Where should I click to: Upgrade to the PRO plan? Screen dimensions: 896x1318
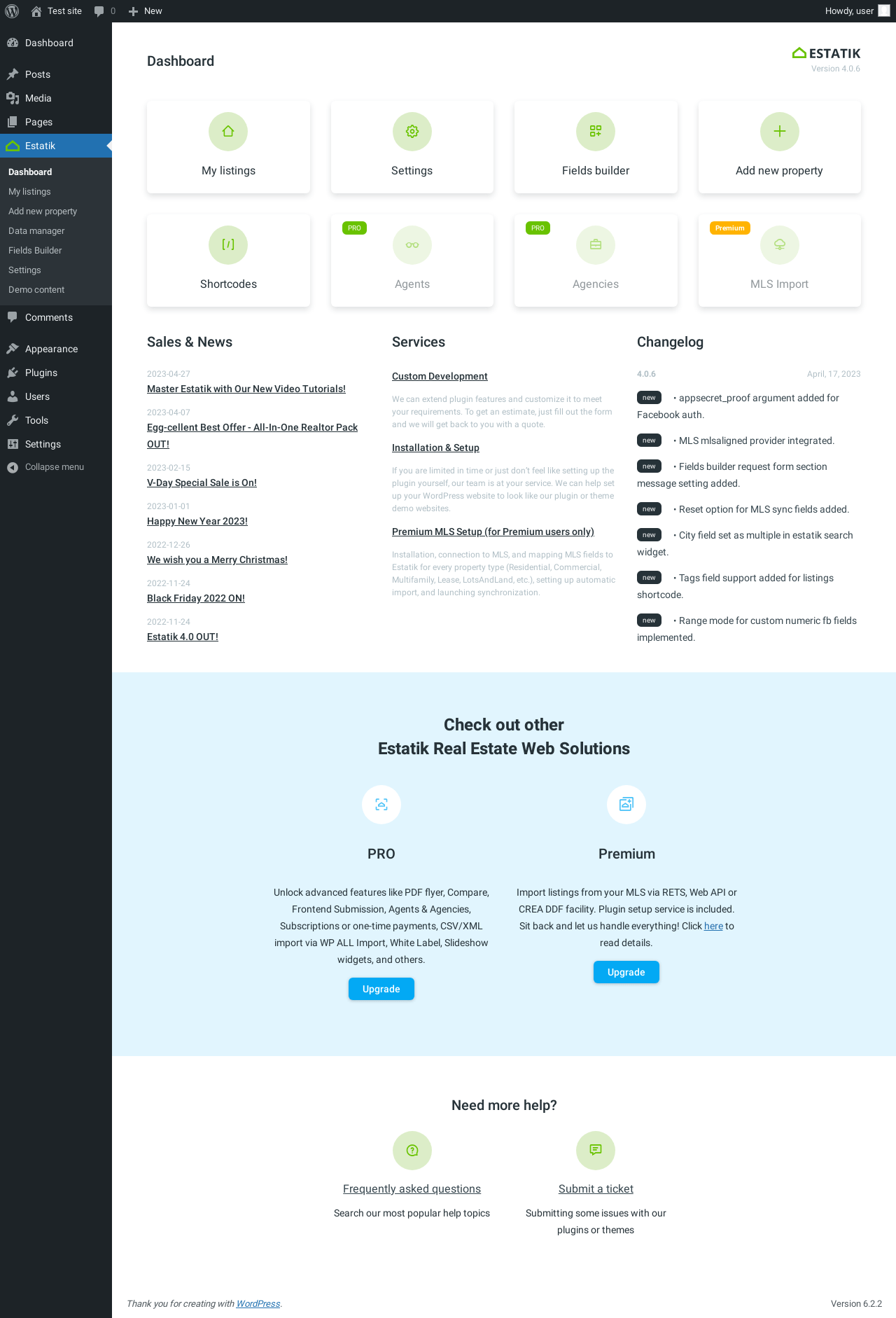(381, 989)
